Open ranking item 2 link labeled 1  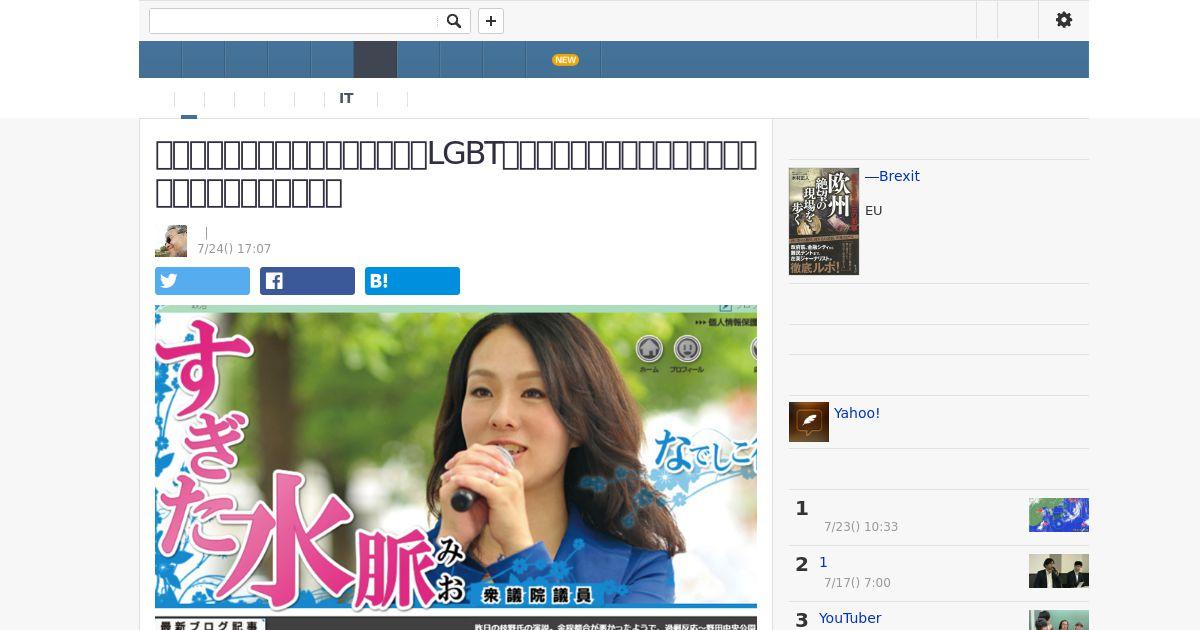pyautogui.click(x=823, y=562)
